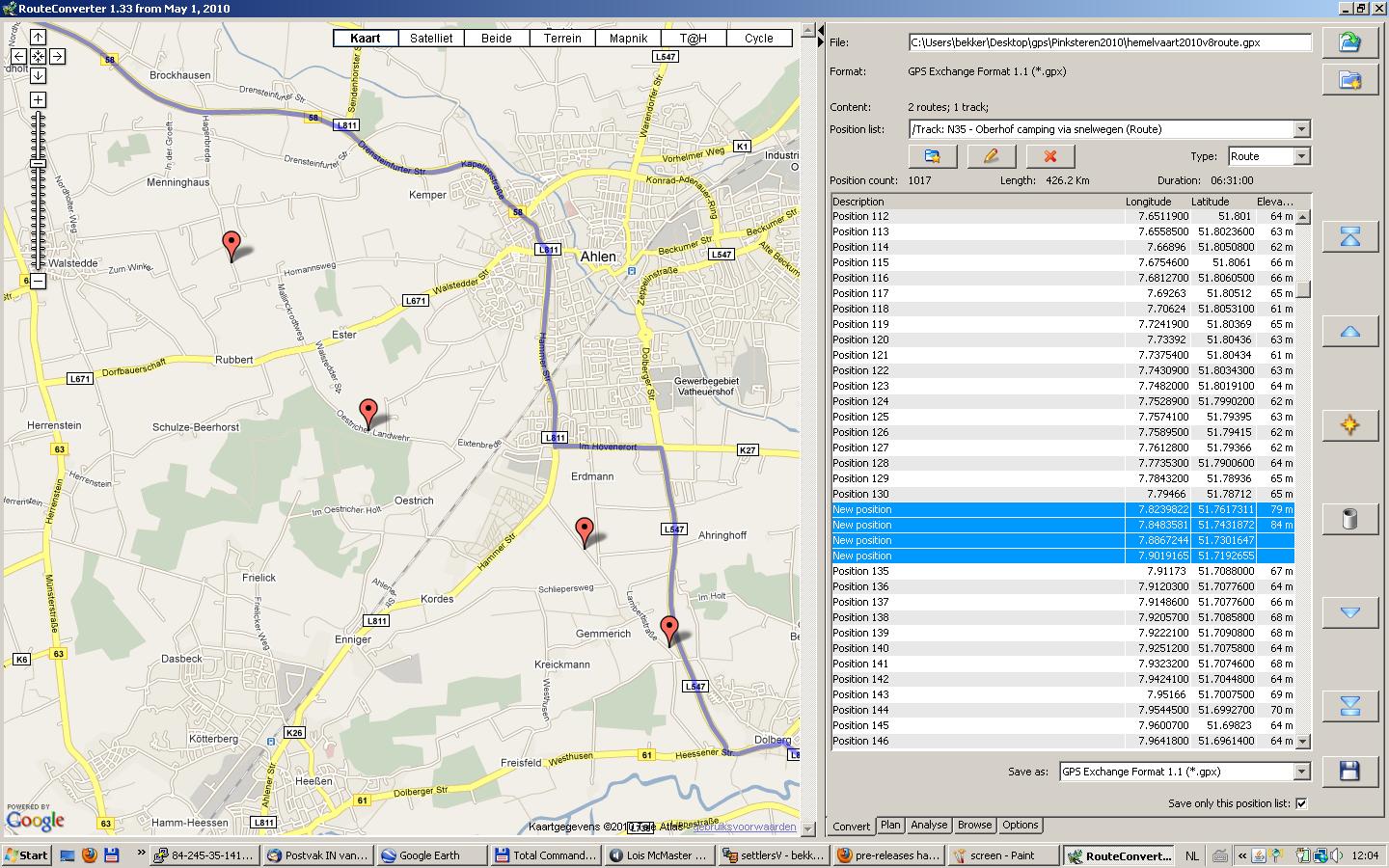Screen dimensions: 1389x868
Task: Click the red X delete position list button
Action: pos(1049,156)
